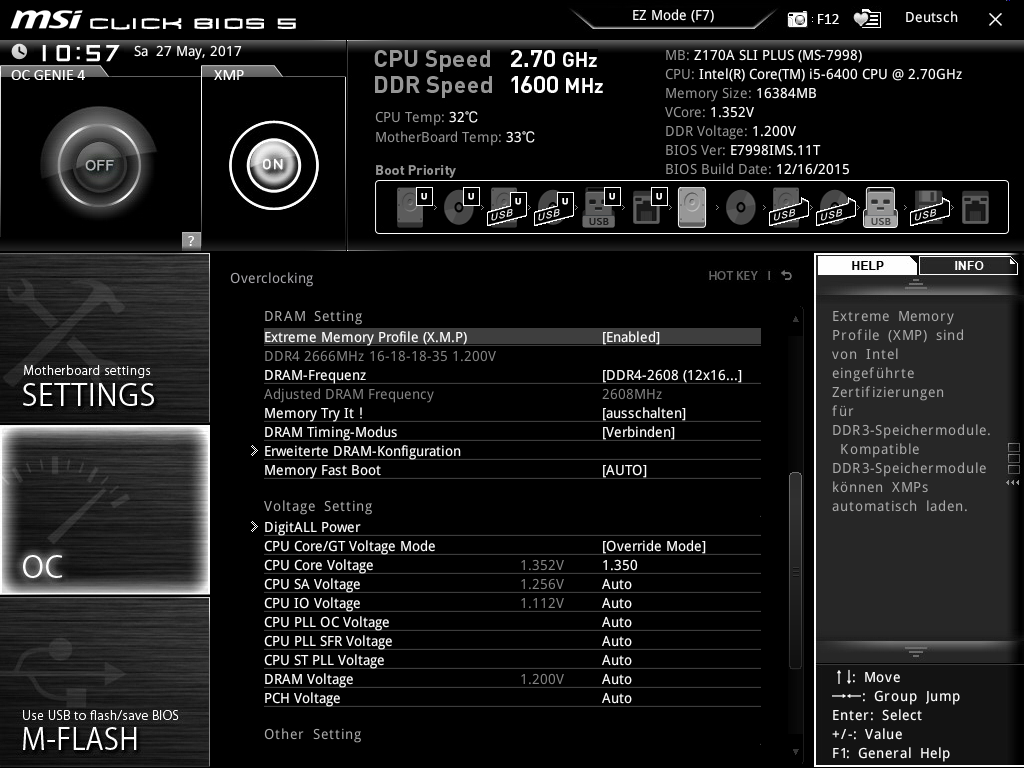Select the legacy USB hard disk boot icon
Image resolution: width=1024 pixels, height=768 pixels.
789,208
